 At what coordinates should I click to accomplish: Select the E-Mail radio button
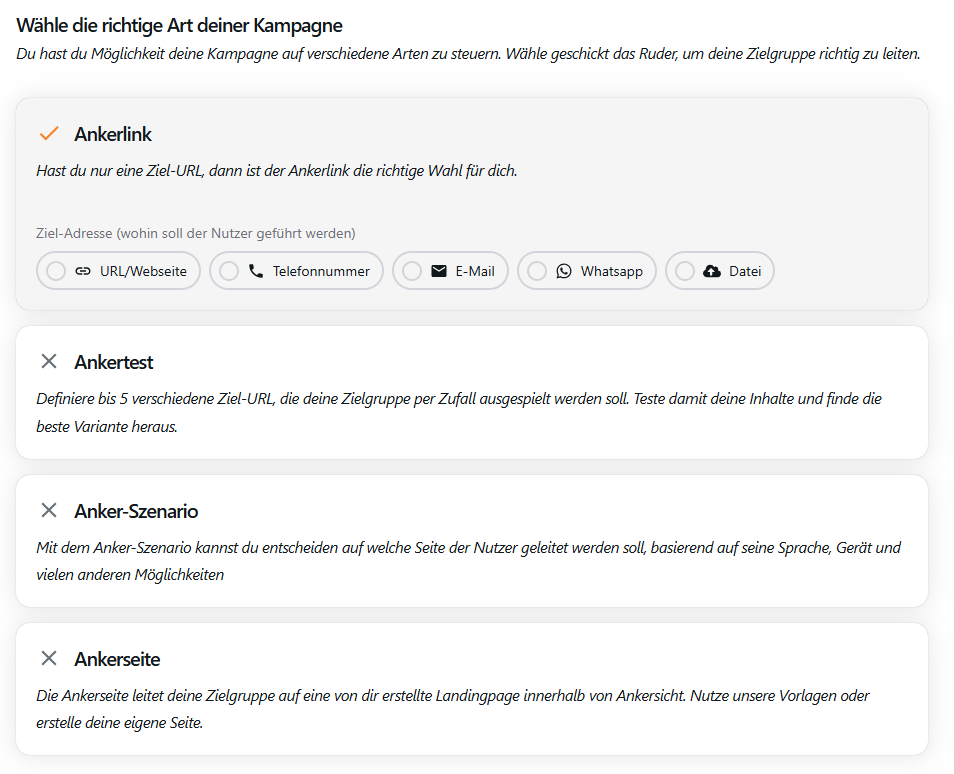(x=413, y=271)
